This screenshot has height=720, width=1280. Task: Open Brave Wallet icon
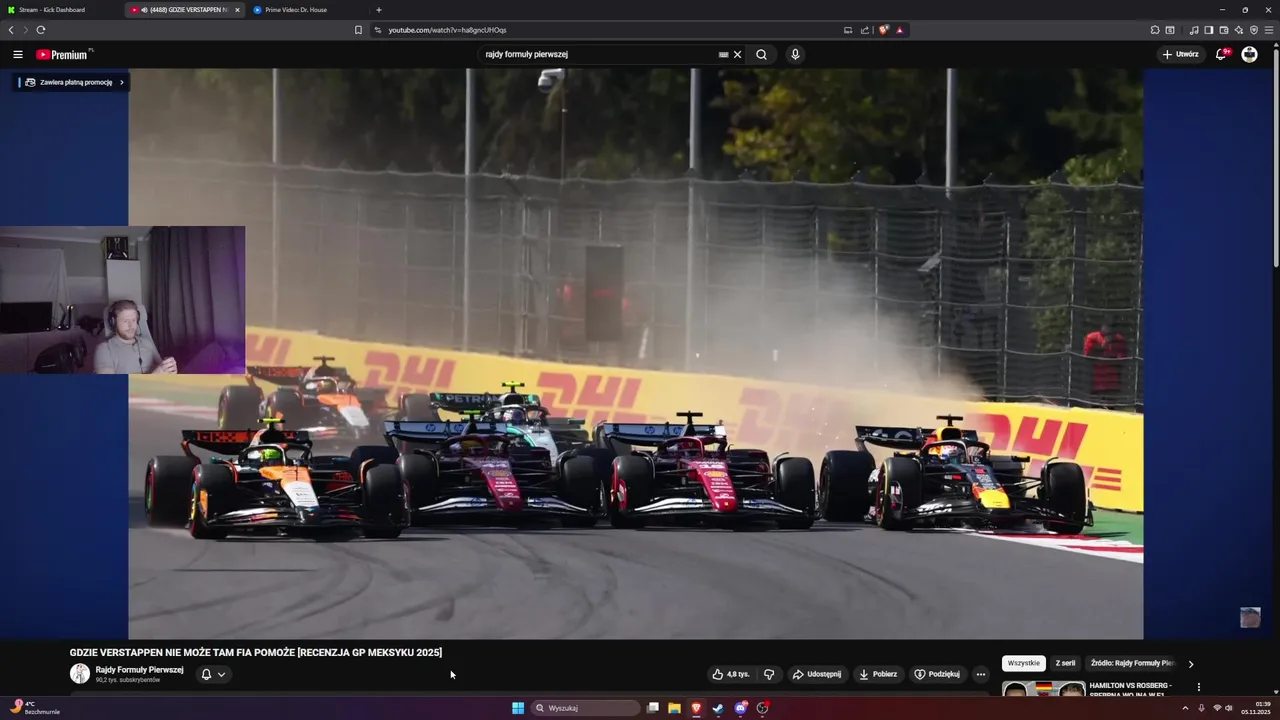pyautogui.click(x=1223, y=30)
